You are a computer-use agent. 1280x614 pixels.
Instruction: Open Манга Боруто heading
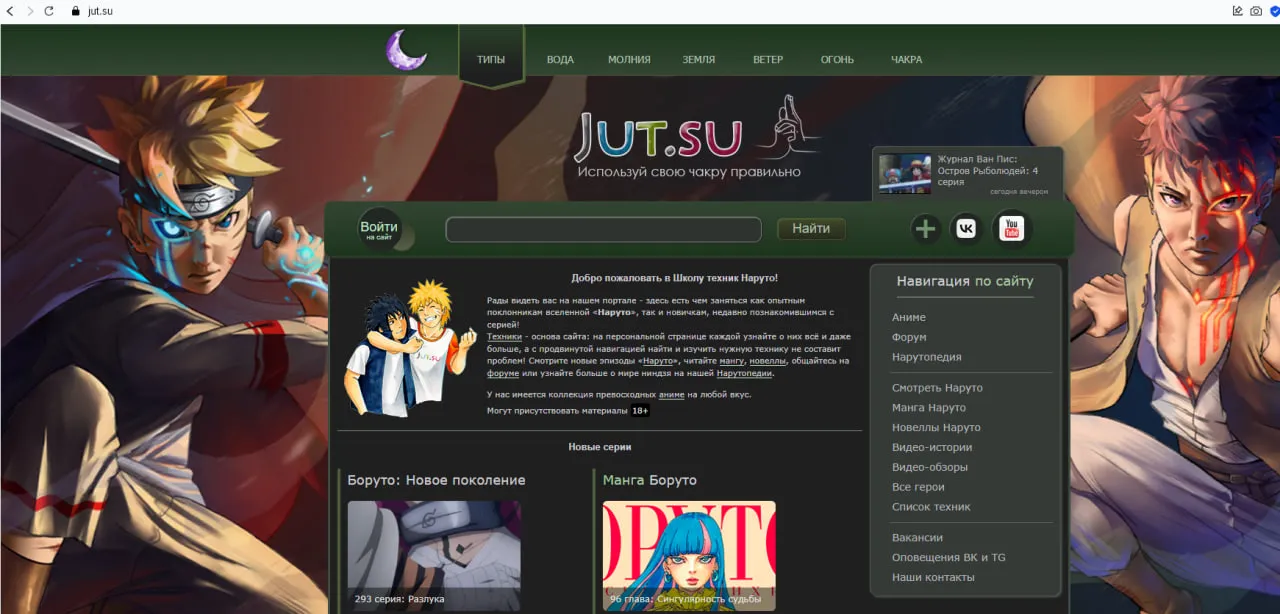point(649,480)
